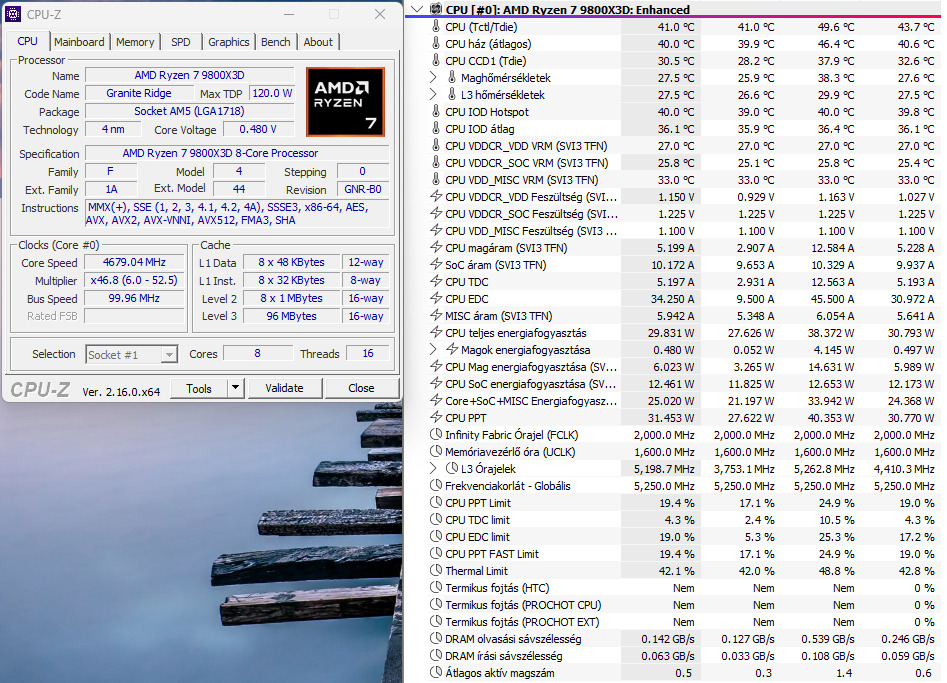Screen dimensions: 947x683
Task: Click the Core Speed value 4679.04 MHz
Action: pyautogui.click(x=134, y=262)
